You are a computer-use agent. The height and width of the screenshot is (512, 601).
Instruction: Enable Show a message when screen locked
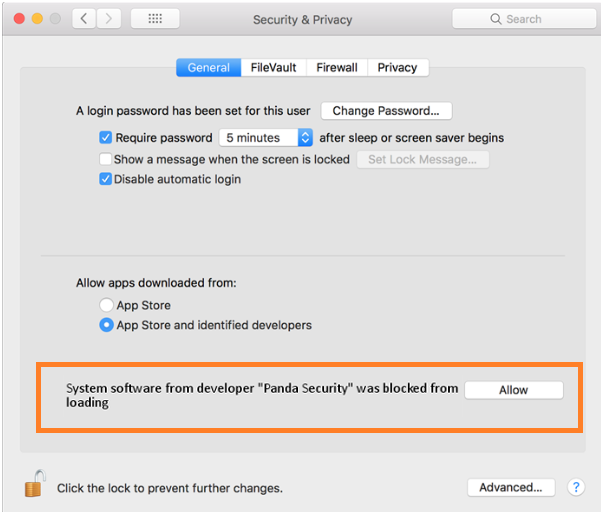tap(105, 159)
